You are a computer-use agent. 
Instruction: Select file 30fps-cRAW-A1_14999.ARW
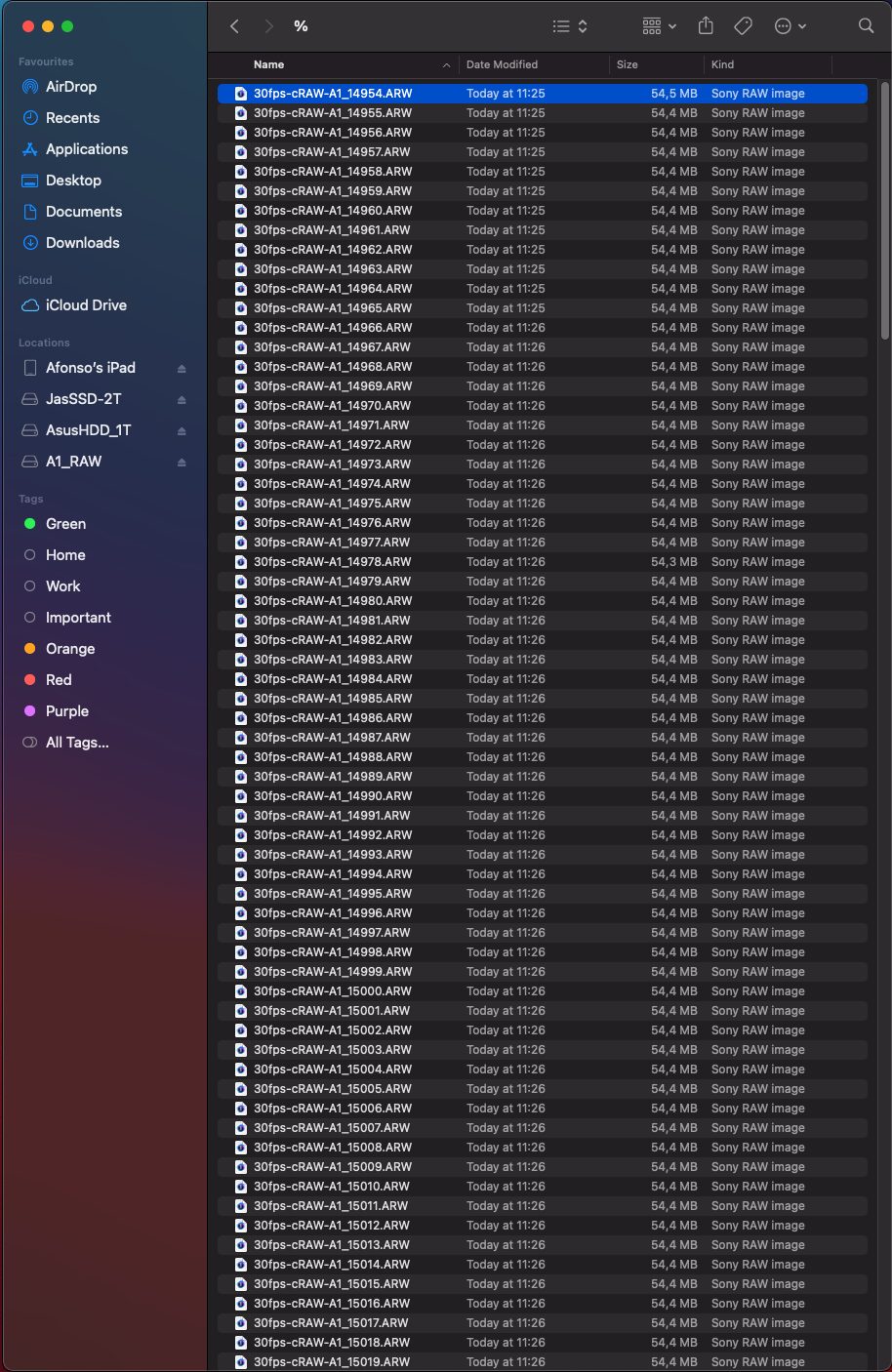[x=543, y=972]
